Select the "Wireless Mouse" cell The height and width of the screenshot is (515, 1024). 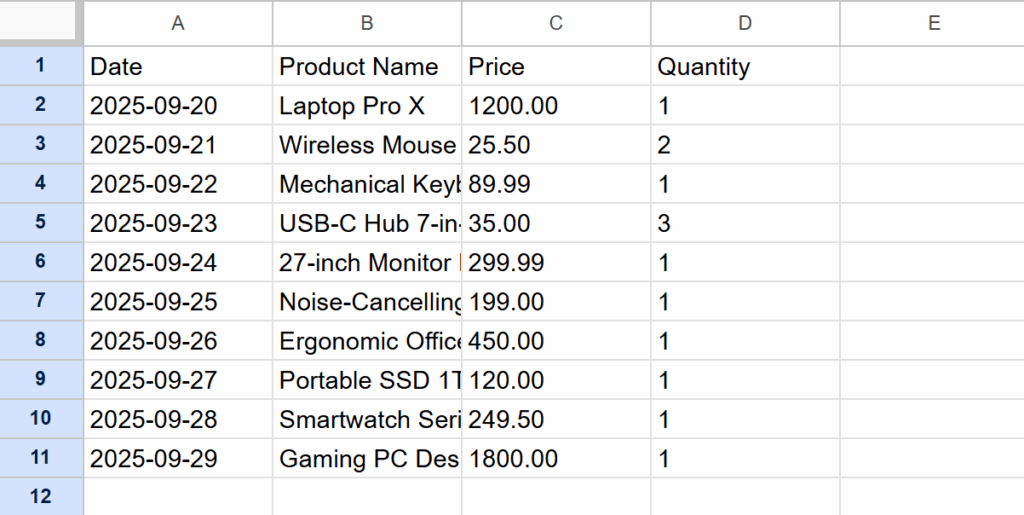[x=367, y=145]
